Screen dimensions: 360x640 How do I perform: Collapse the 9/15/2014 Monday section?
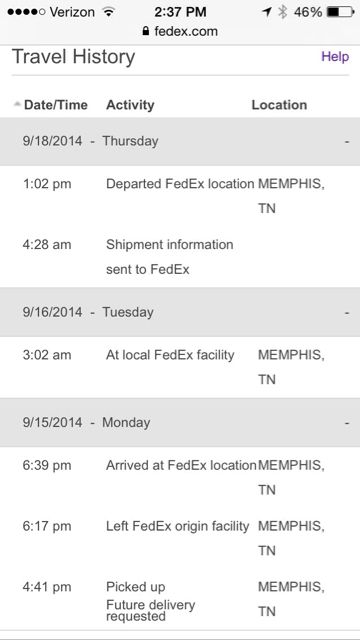pyautogui.click(x=347, y=423)
